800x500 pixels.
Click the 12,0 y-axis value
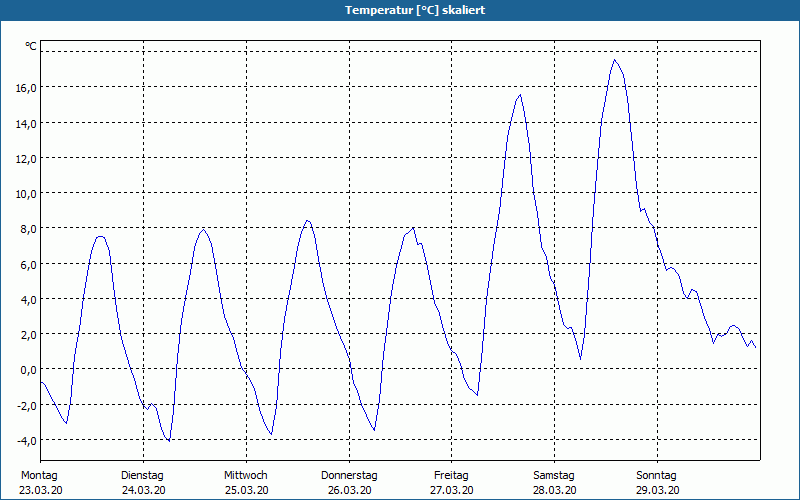26,159
